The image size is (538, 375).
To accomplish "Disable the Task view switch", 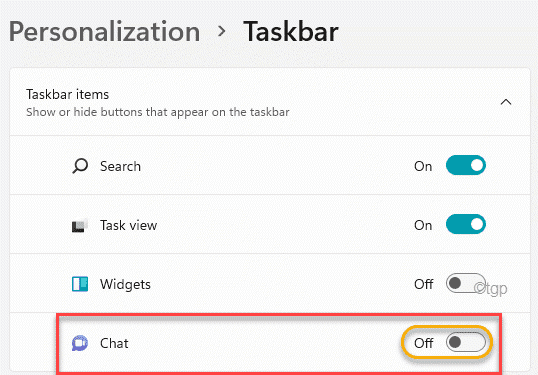I will coord(466,224).
